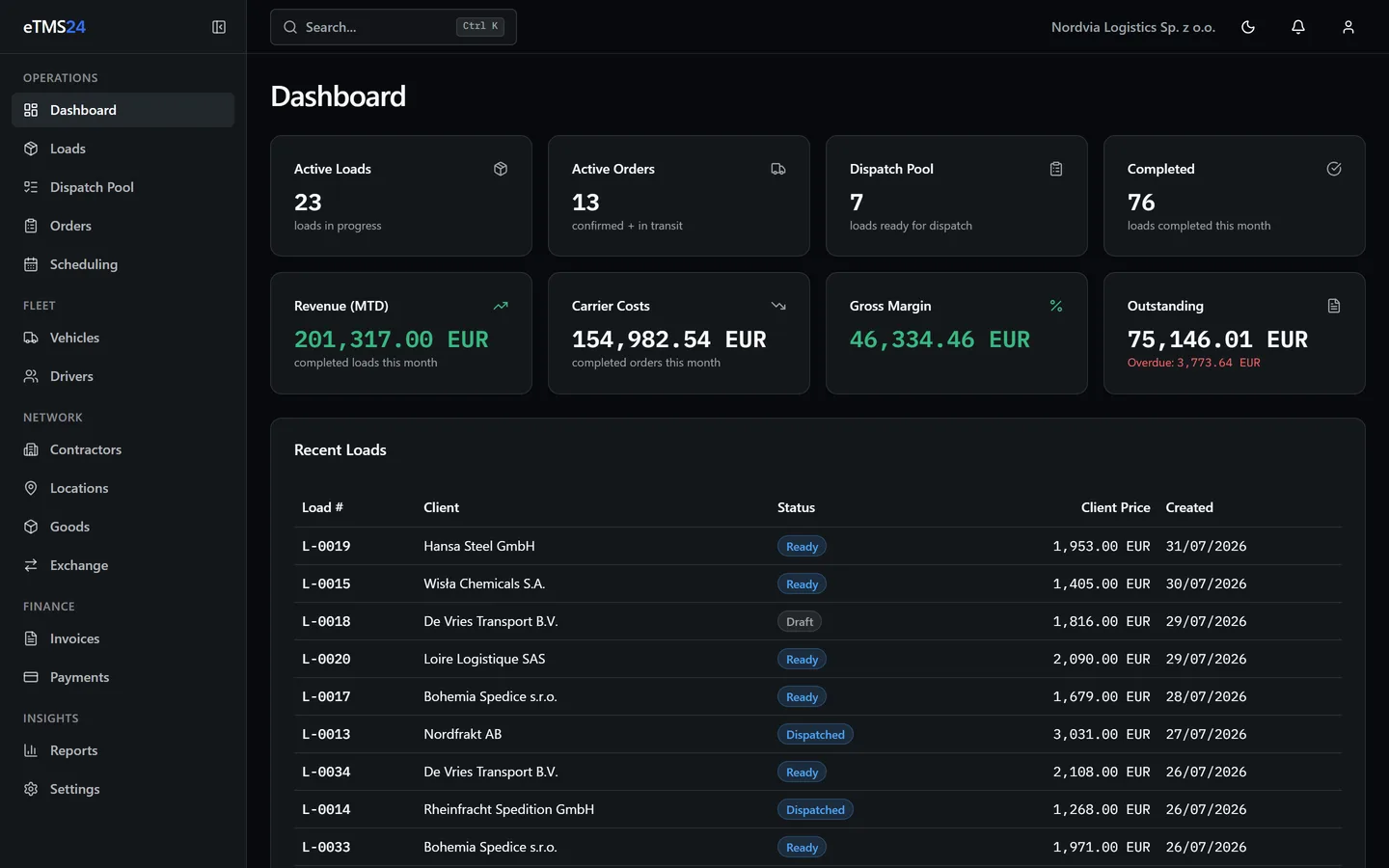This screenshot has height=868, width=1389.
Task: Click the Nordvia Logistics company name
Action: pyautogui.click(x=1133, y=27)
